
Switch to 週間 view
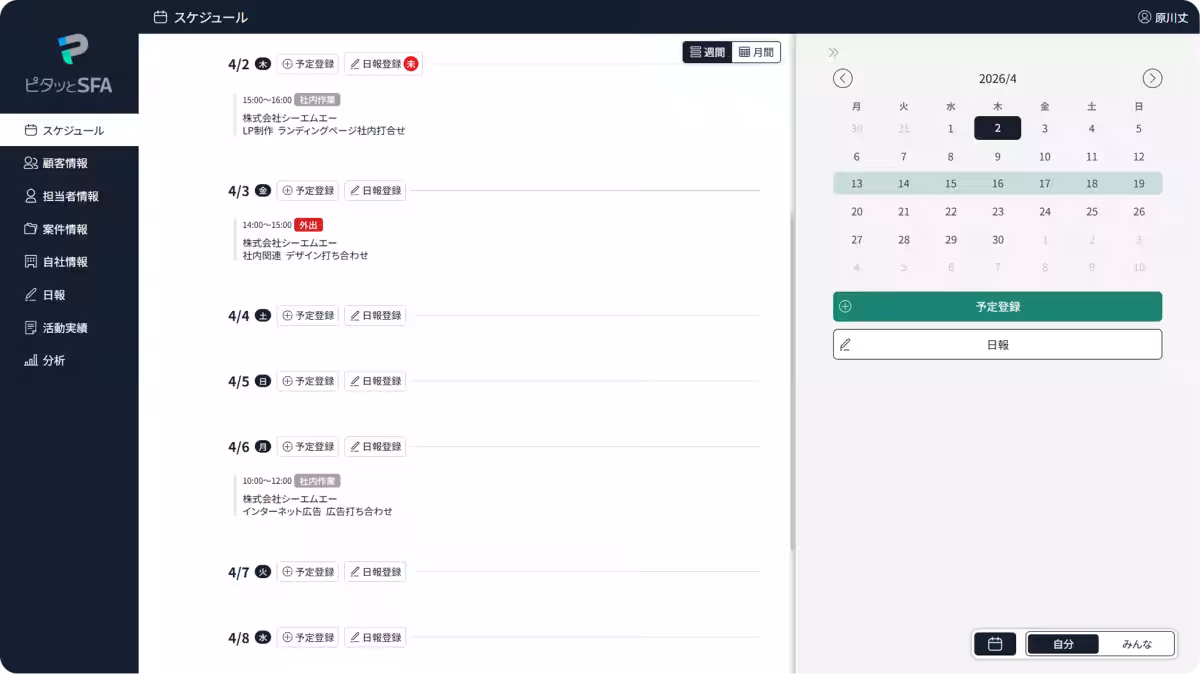point(708,52)
